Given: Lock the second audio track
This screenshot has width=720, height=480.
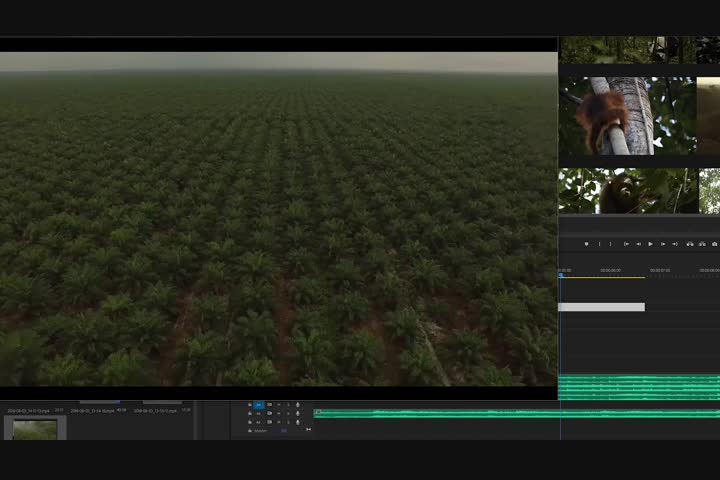Looking at the screenshot, I should pyautogui.click(x=250, y=413).
